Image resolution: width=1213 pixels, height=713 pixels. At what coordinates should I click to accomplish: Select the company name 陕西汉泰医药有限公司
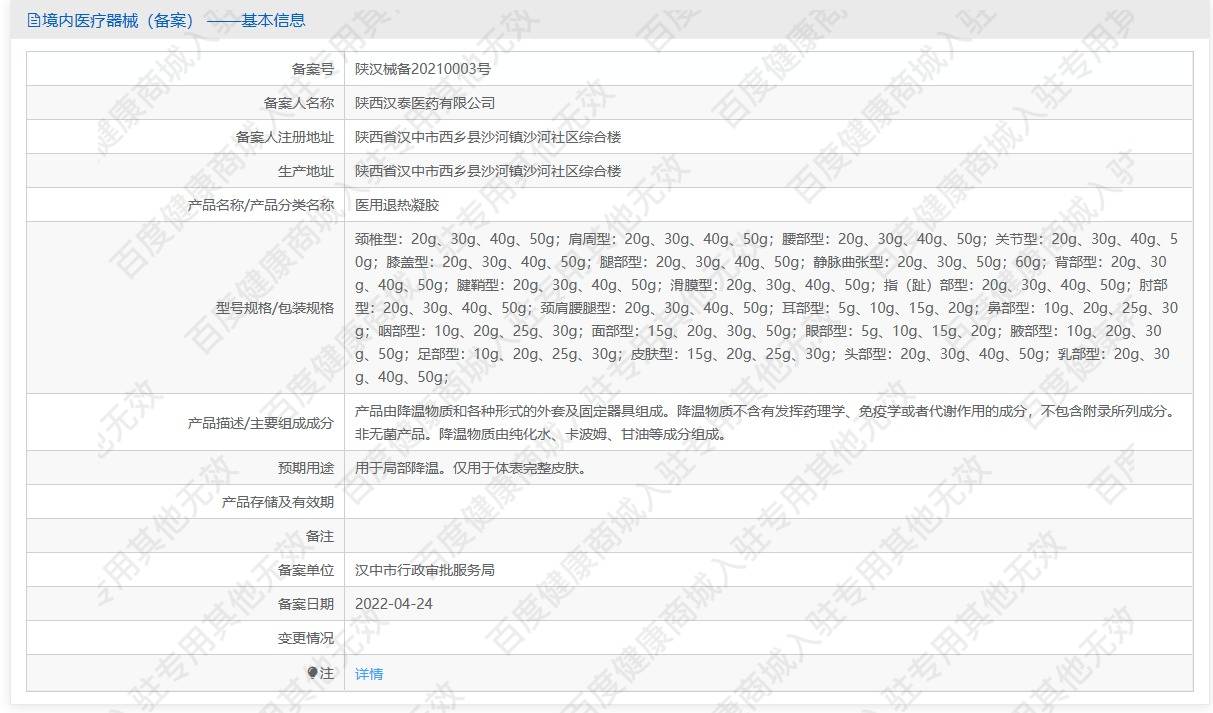tap(425, 103)
